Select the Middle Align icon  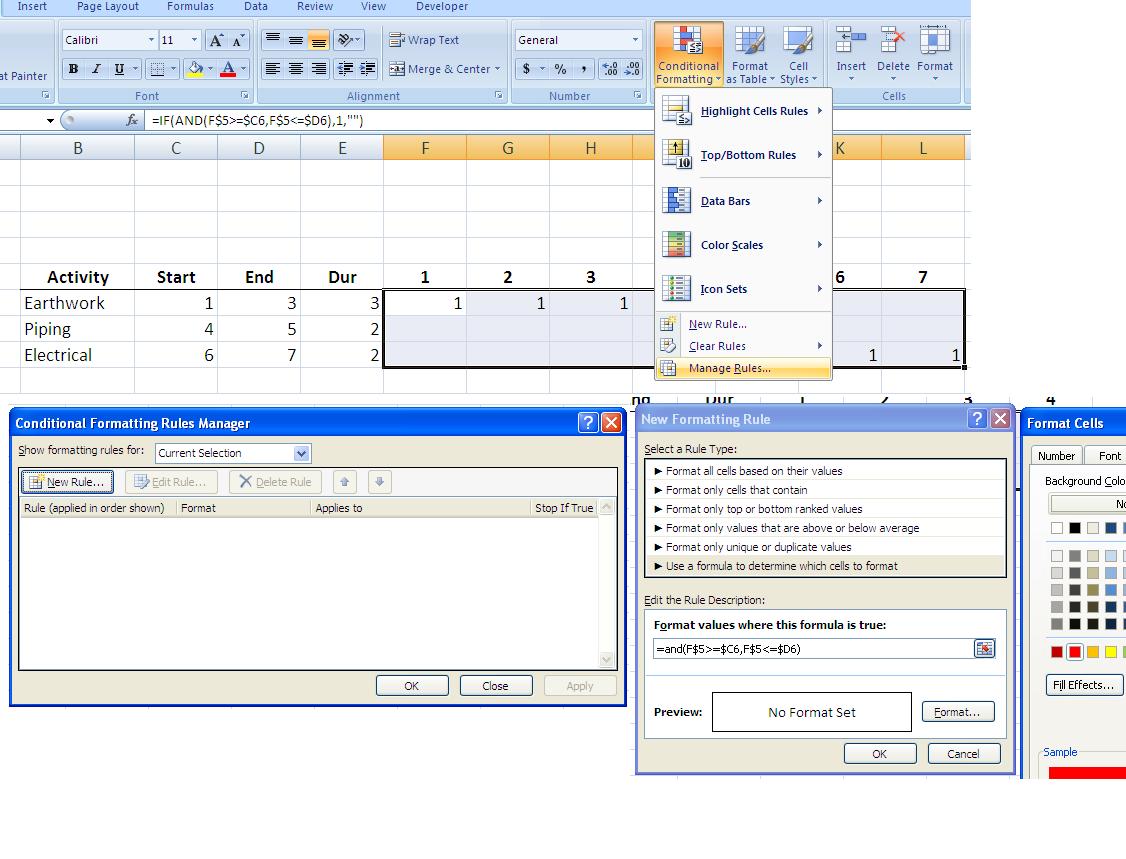[x=296, y=40]
